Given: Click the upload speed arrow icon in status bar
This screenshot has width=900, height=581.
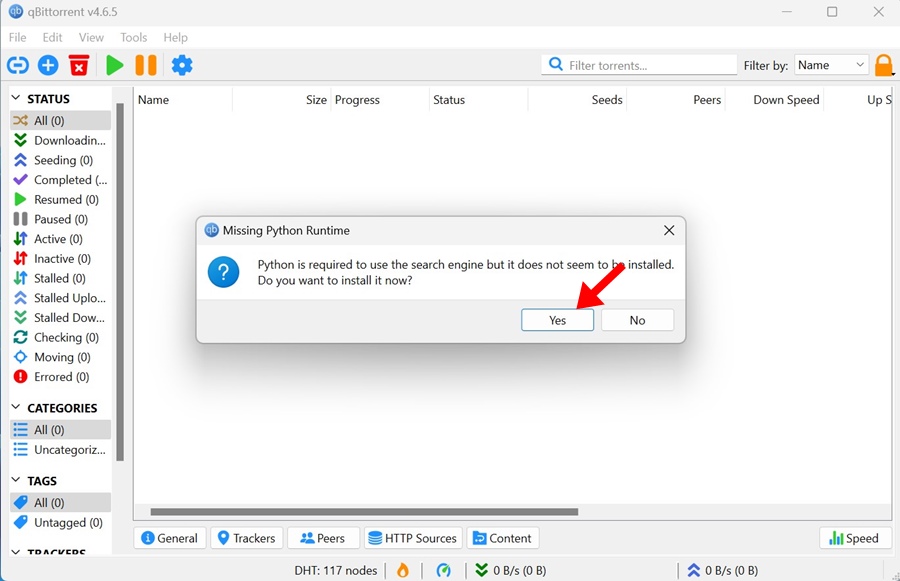Looking at the screenshot, I should [694, 570].
